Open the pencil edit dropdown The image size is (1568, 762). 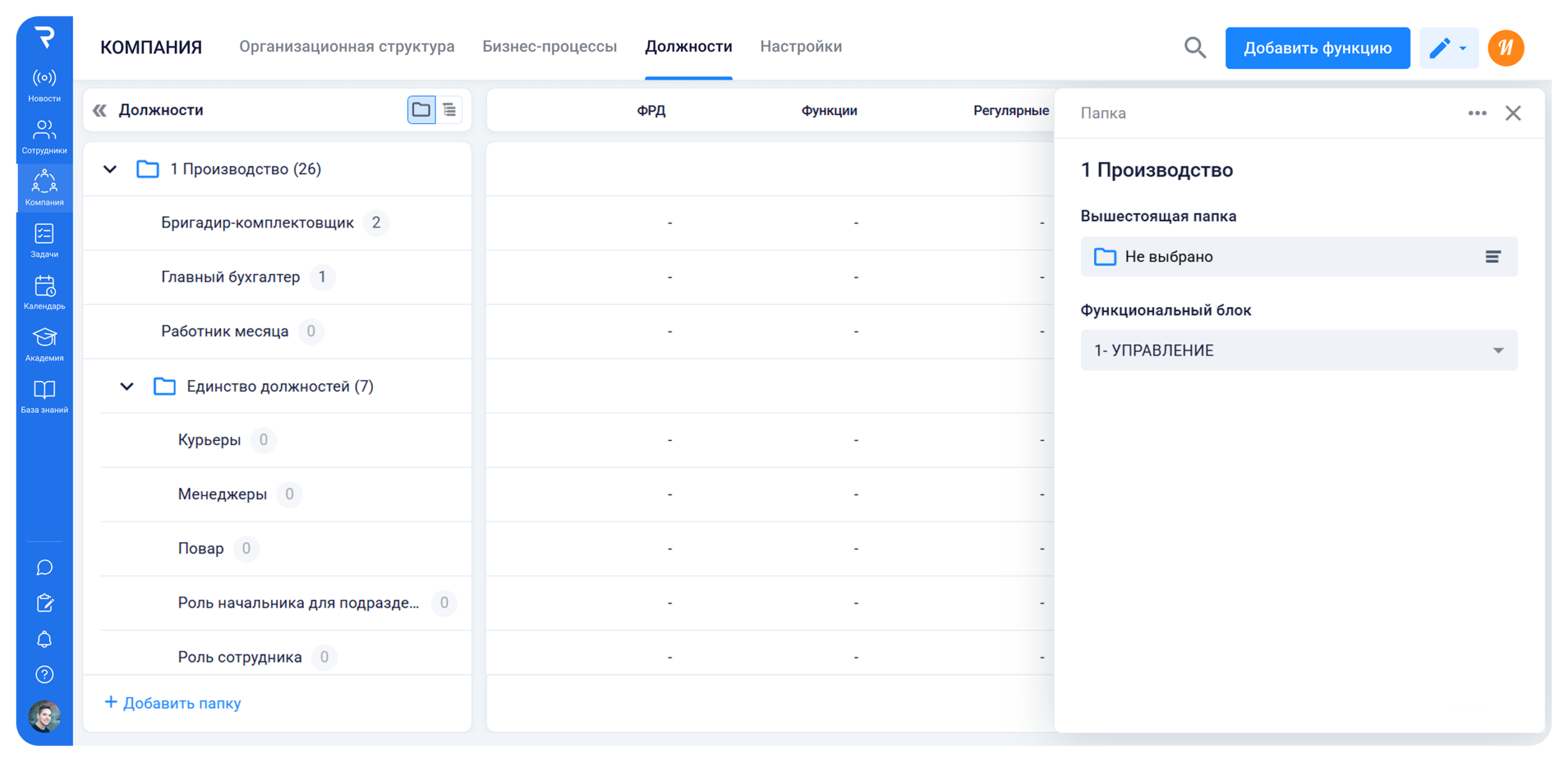click(1448, 48)
